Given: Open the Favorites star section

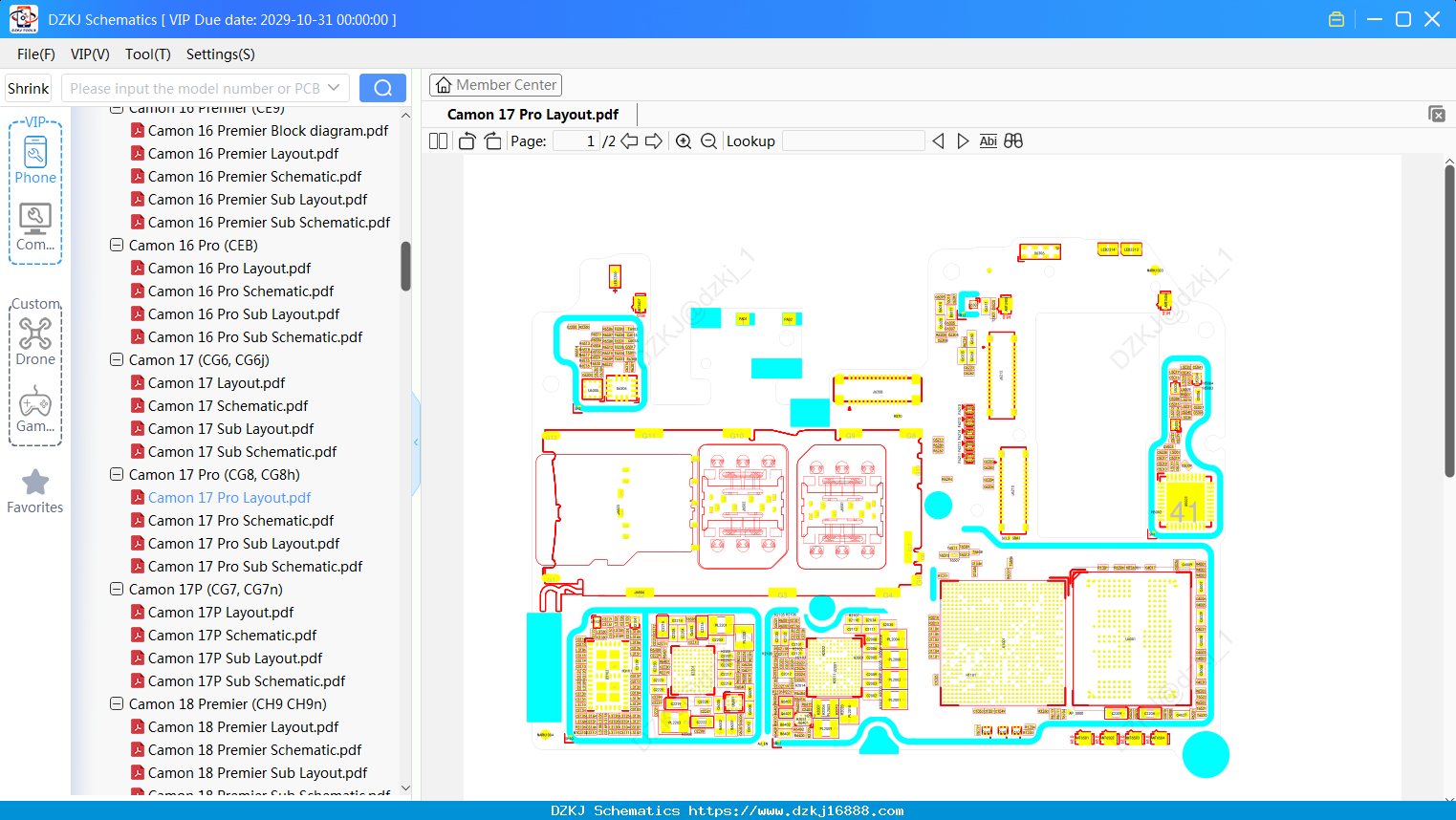Looking at the screenshot, I should pos(35,491).
